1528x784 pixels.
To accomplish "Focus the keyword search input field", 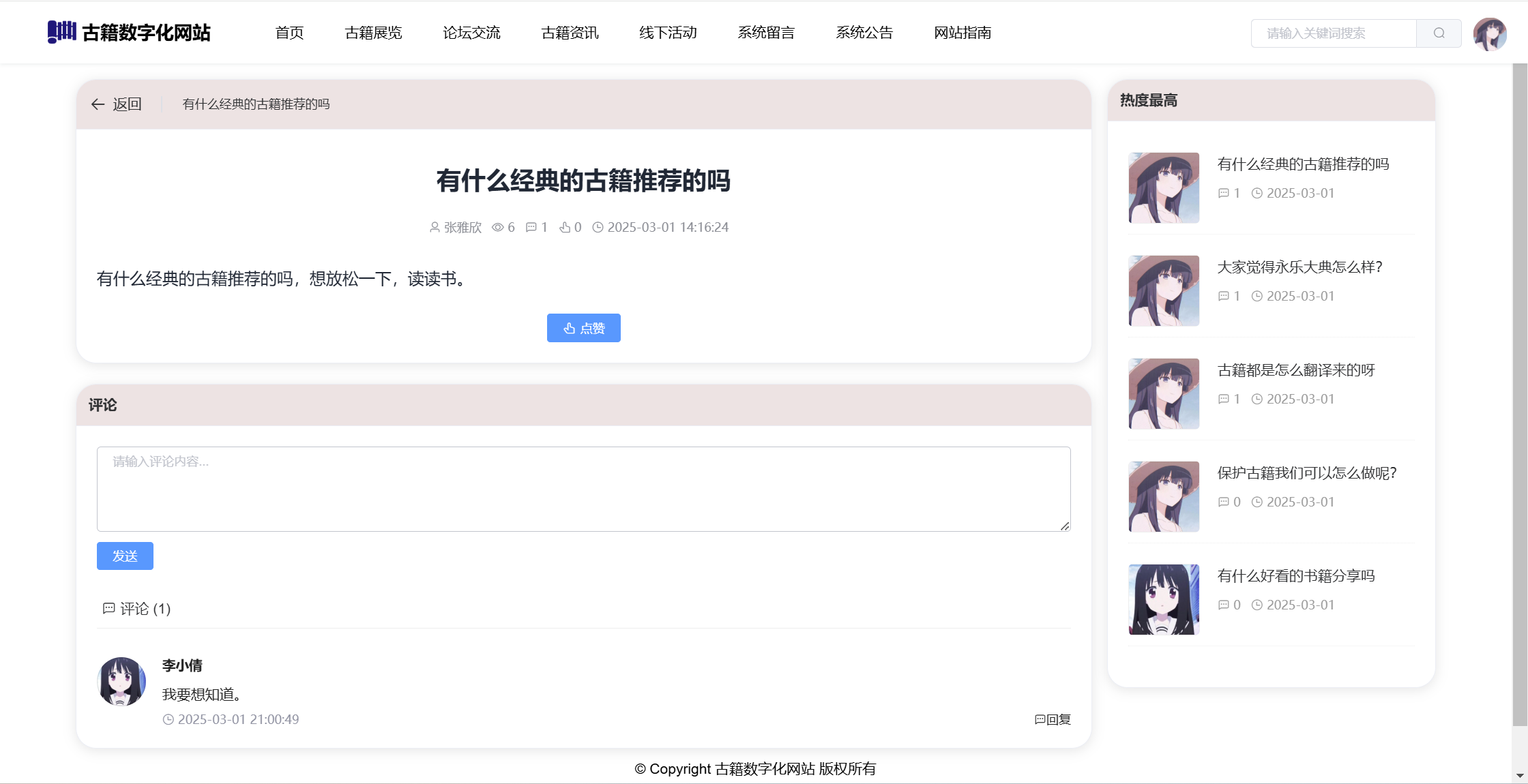I will pos(1333,33).
